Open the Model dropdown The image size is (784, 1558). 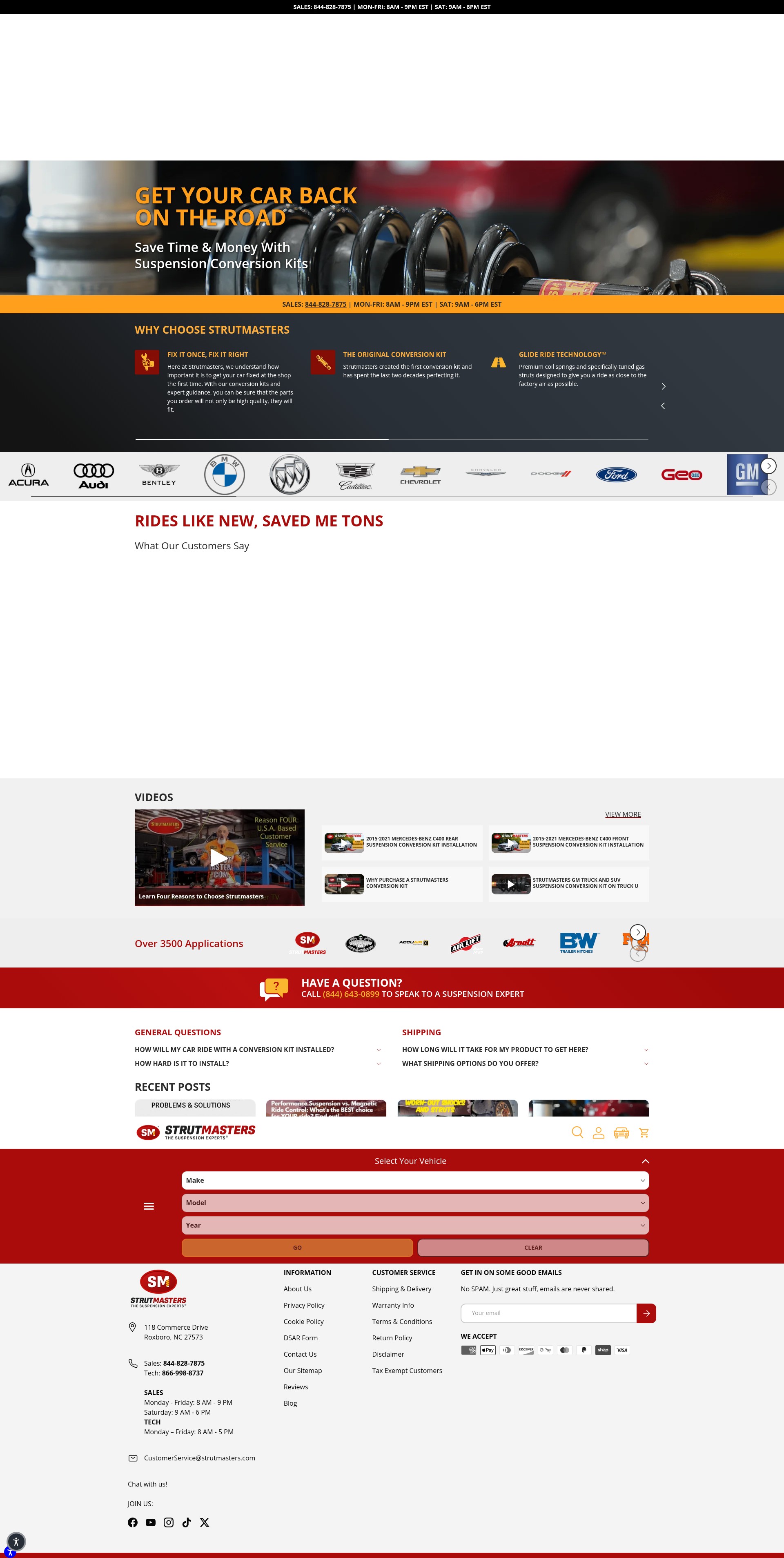[x=415, y=1202]
